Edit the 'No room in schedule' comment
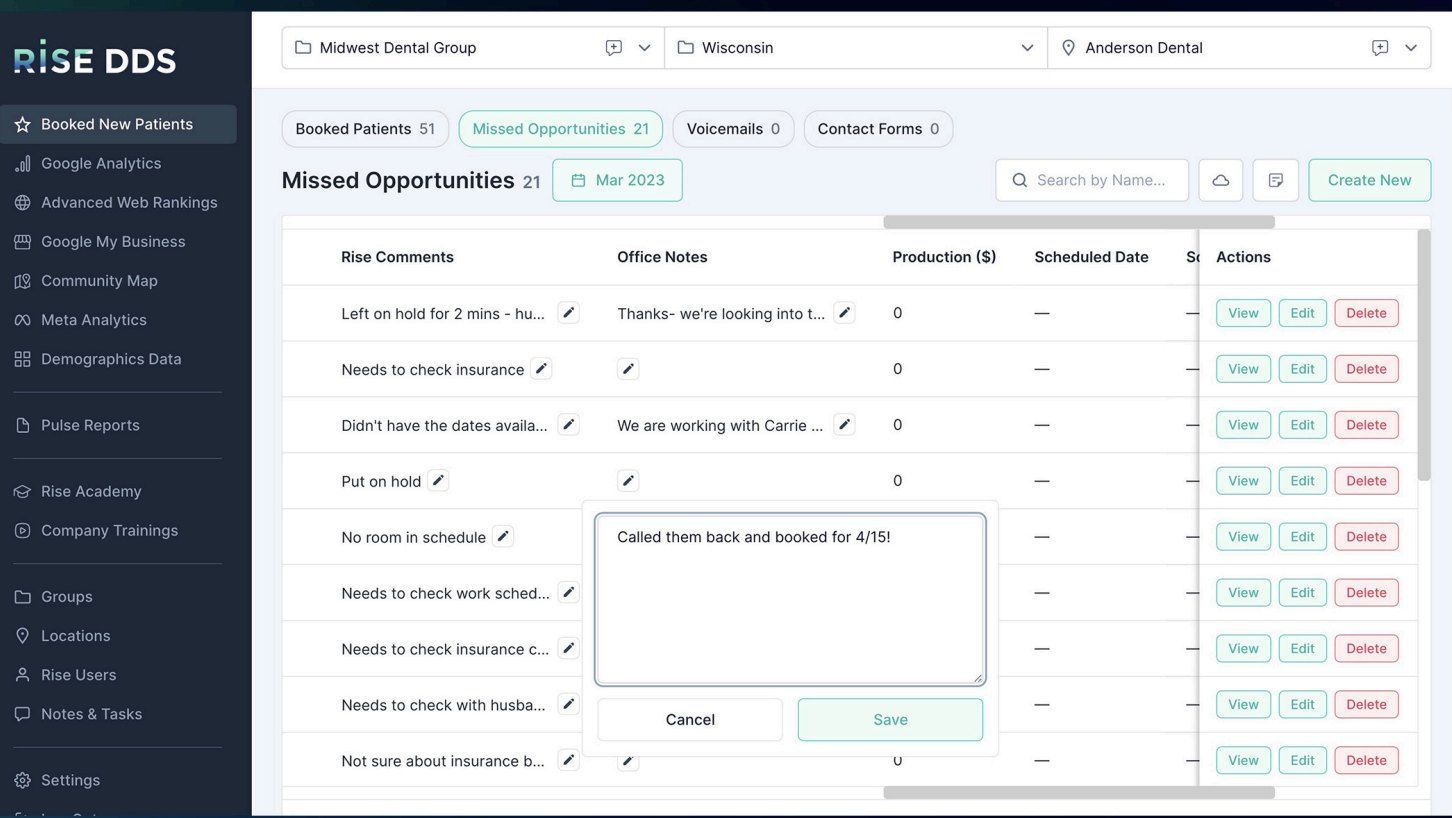 pyautogui.click(x=503, y=537)
